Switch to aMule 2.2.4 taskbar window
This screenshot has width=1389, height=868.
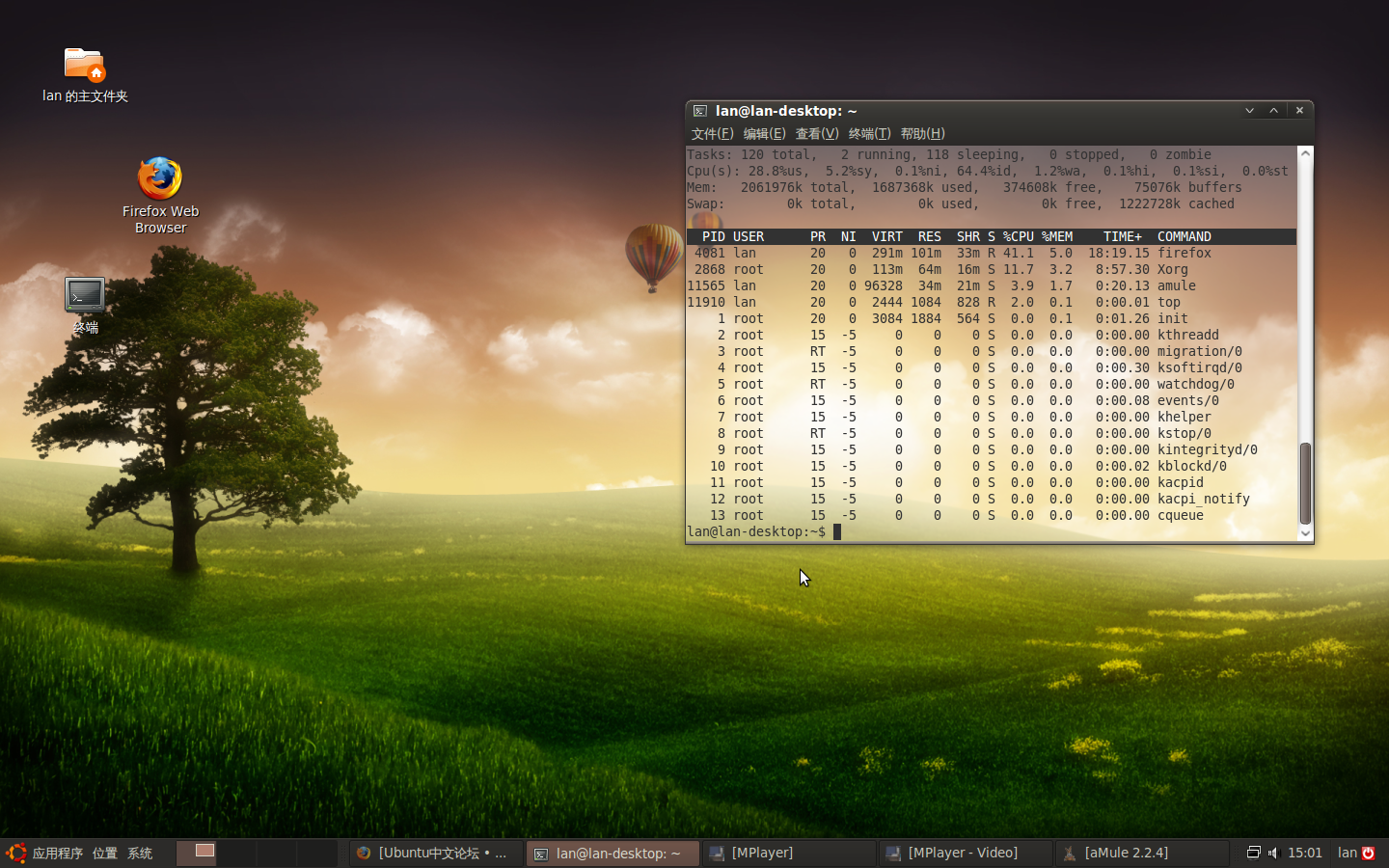coord(1142,853)
